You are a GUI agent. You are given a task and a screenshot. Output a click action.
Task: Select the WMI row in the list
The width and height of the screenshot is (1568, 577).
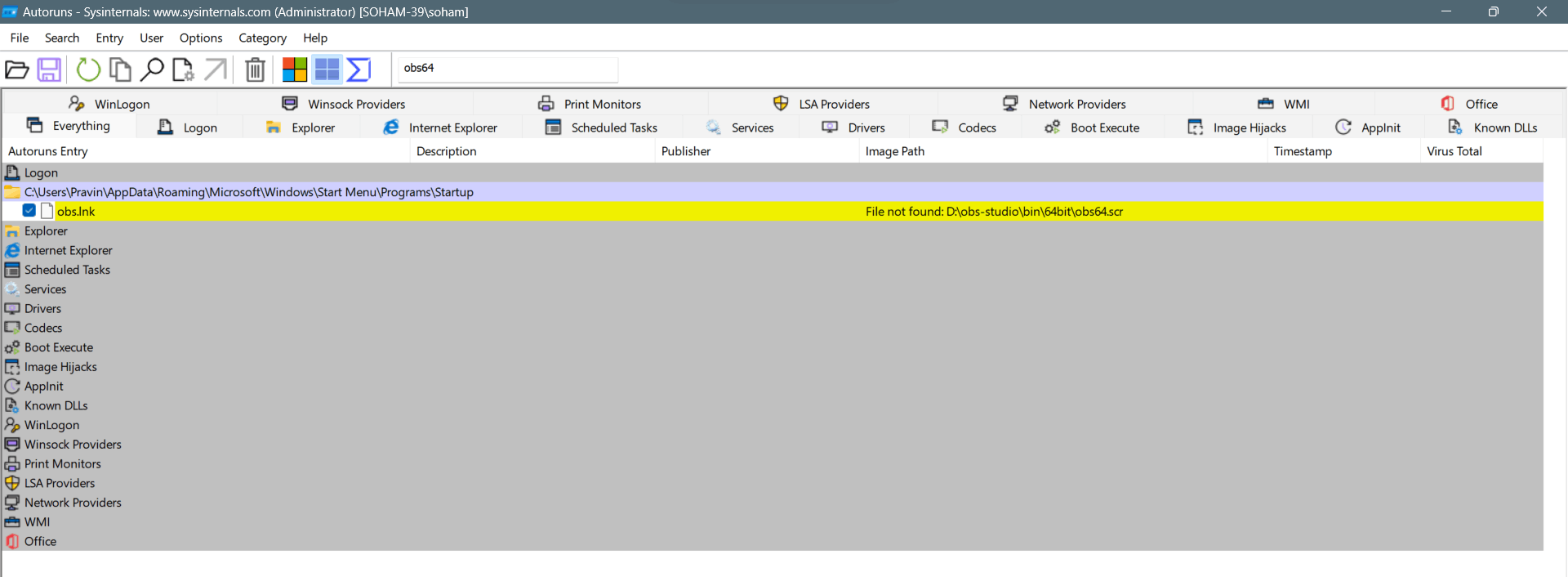(773, 522)
